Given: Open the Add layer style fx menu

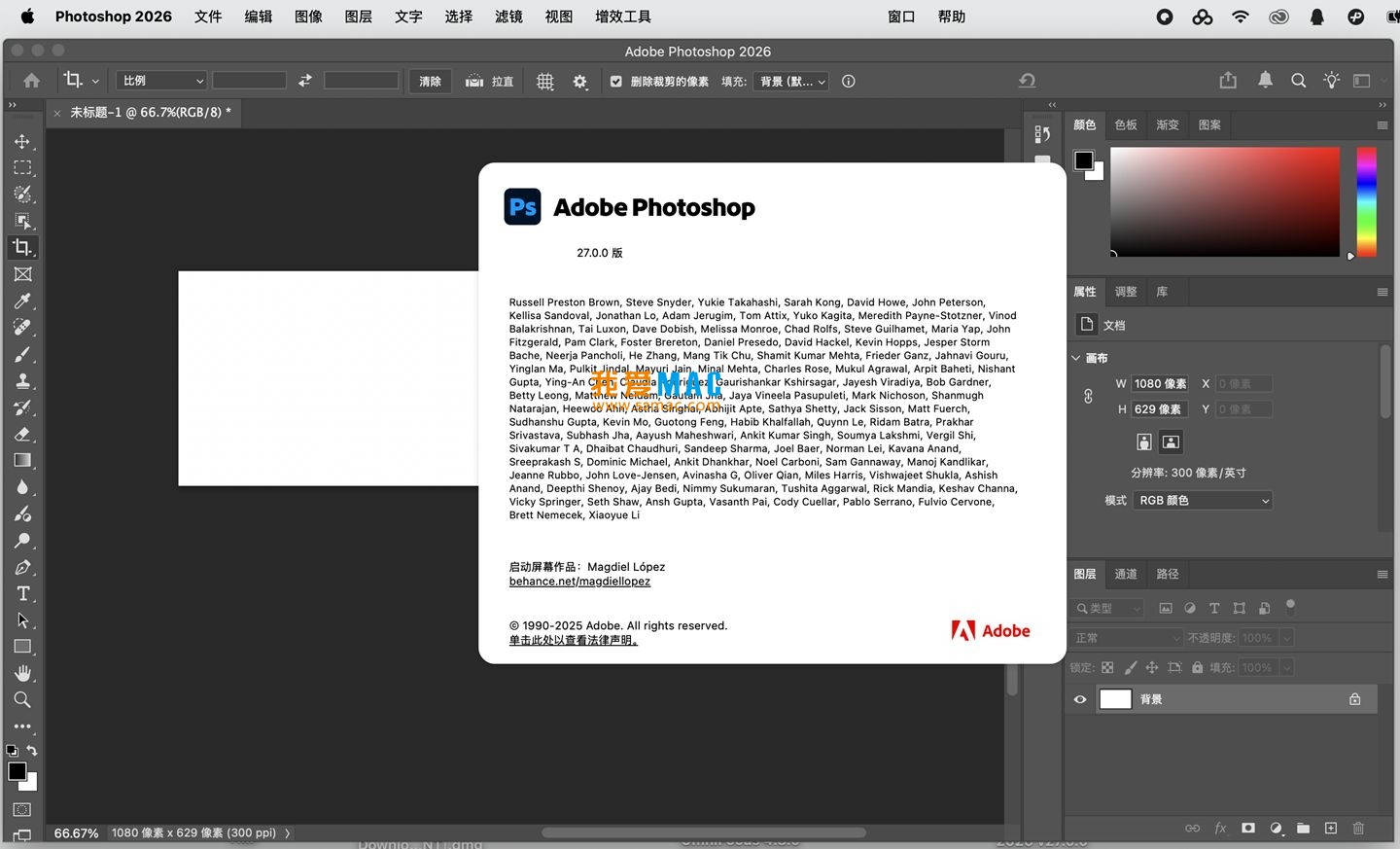Looking at the screenshot, I should tap(1221, 829).
